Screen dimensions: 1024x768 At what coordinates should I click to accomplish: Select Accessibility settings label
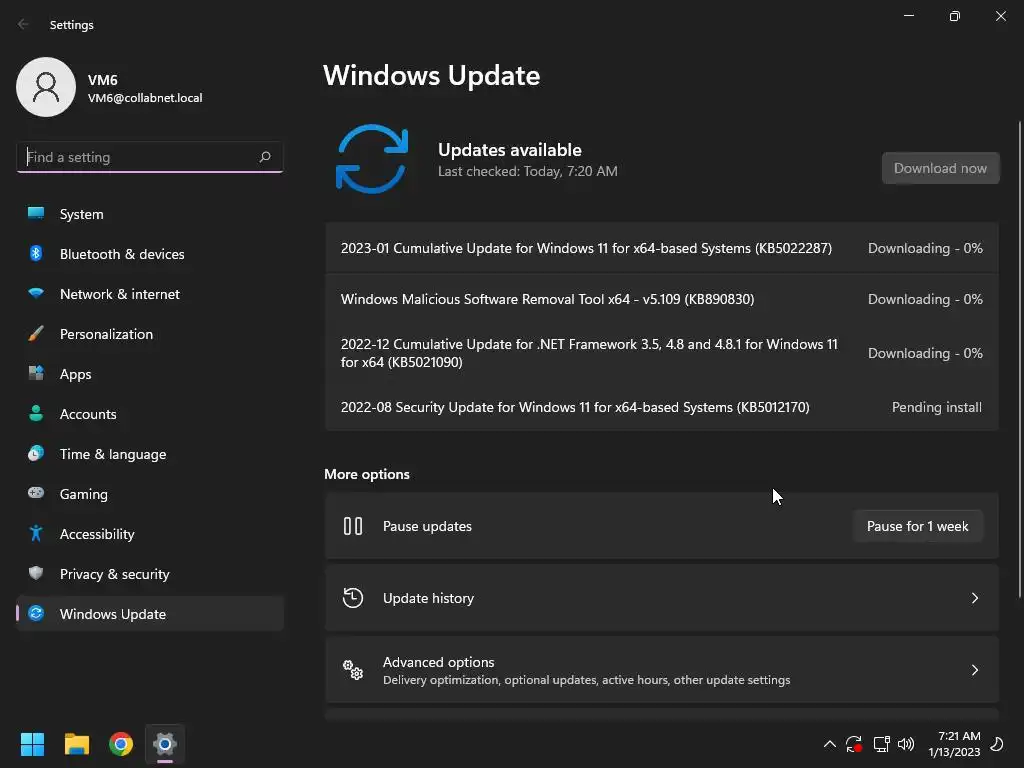pyautogui.click(x=97, y=534)
